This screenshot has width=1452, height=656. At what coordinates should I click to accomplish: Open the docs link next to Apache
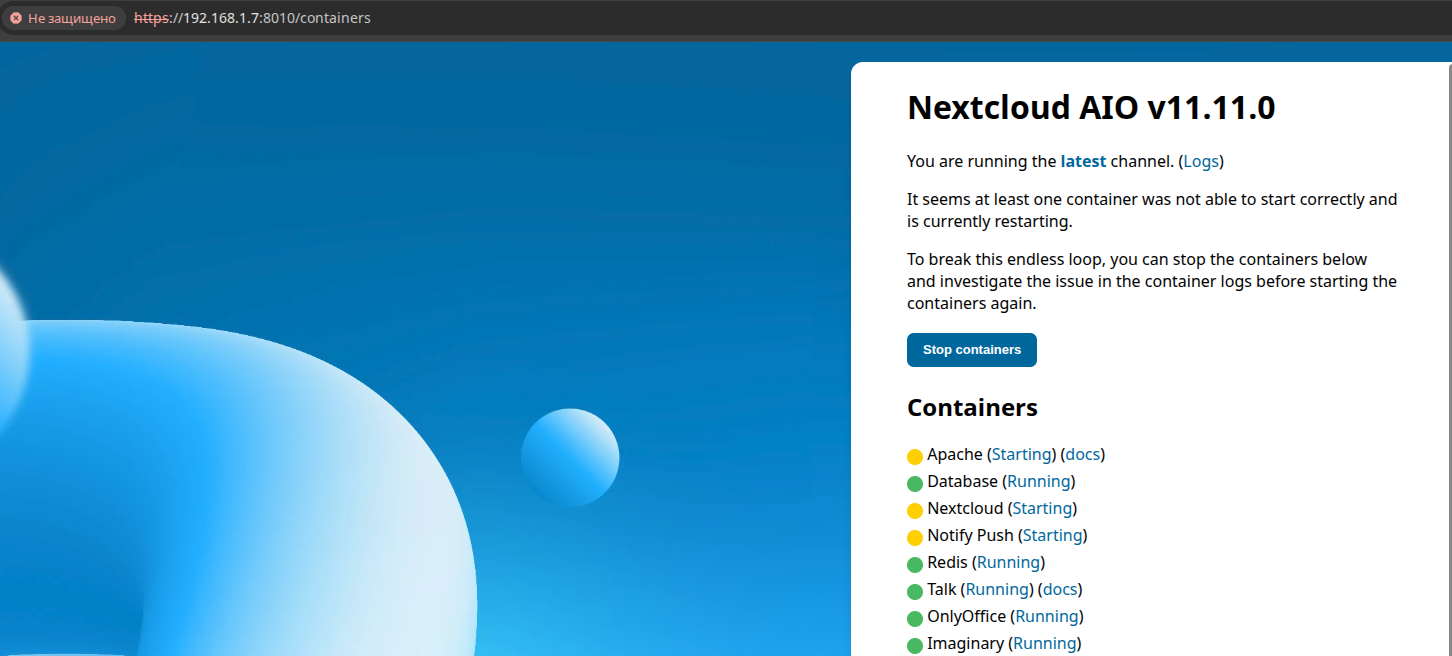pyautogui.click(x=1082, y=454)
